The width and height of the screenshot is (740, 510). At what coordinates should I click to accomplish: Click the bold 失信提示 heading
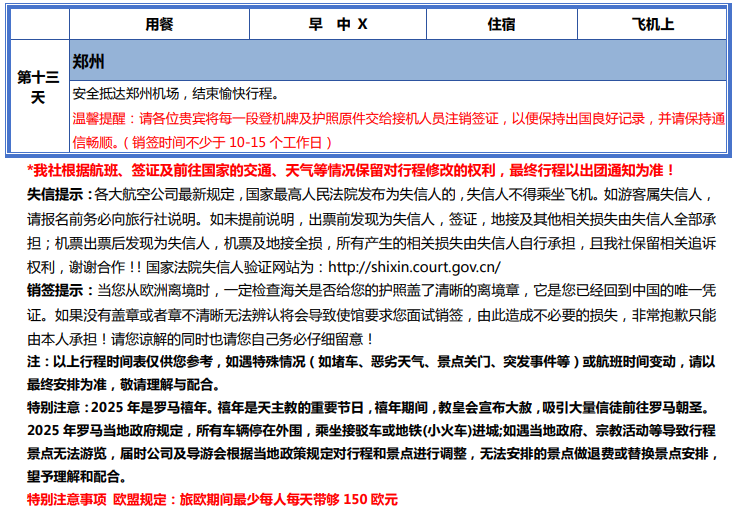pyautogui.click(x=56, y=194)
